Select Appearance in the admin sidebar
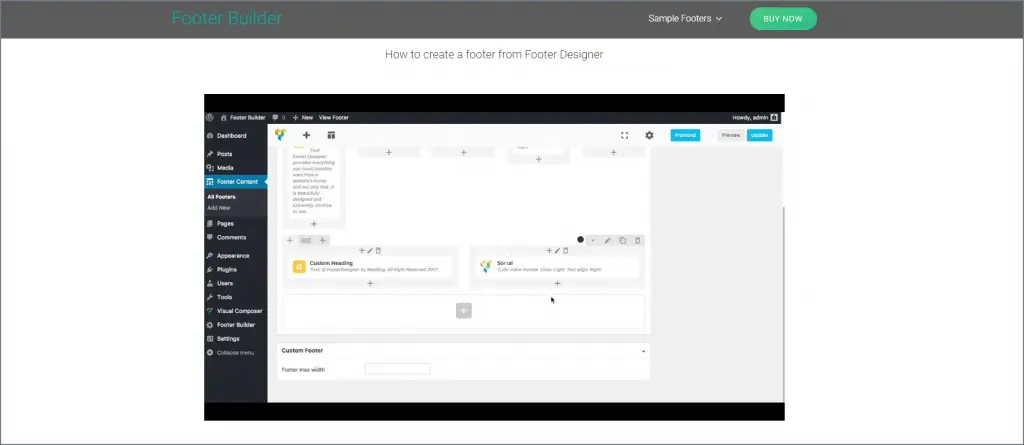The width and height of the screenshot is (1024, 445). [232, 255]
